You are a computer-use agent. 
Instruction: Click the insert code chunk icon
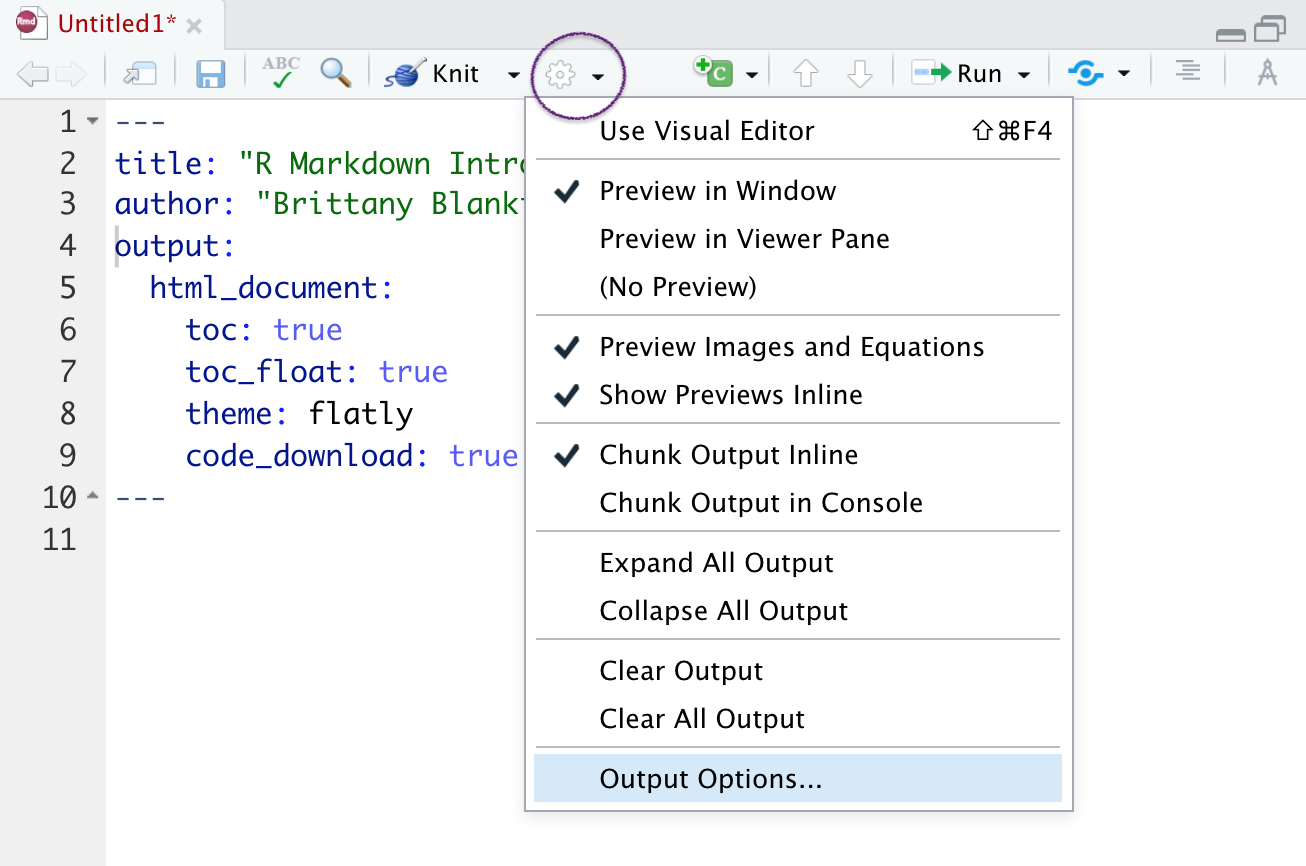click(714, 73)
